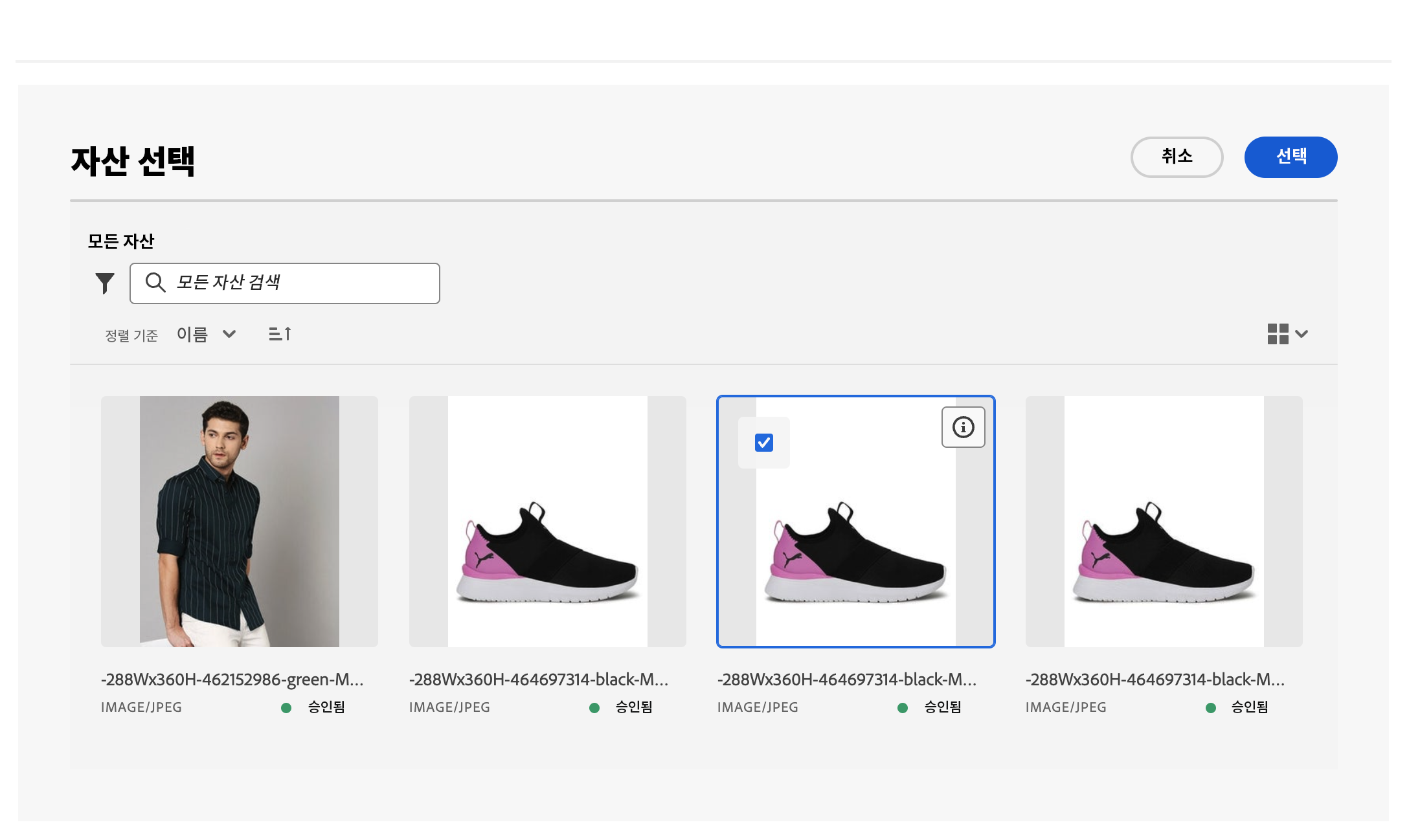Click green status dot on last shoe asset
The width and height of the screenshot is (1409, 840).
(1210, 708)
